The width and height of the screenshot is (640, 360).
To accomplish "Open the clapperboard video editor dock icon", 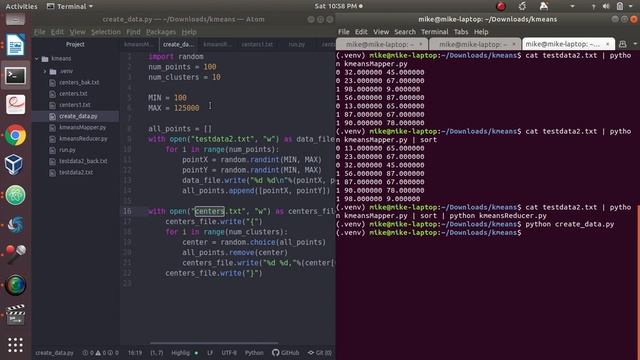I will click(16, 315).
